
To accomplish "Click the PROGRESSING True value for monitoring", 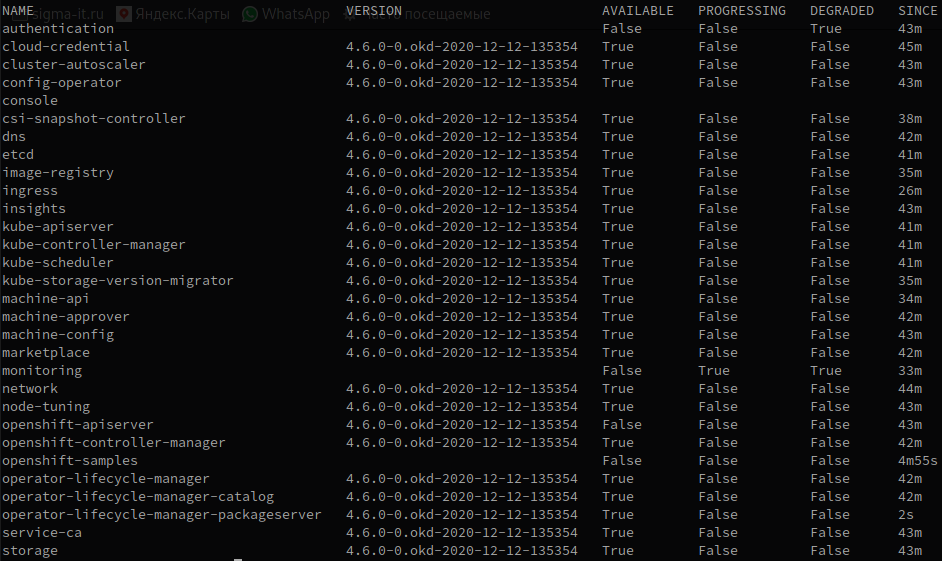I will tap(714, 371).
